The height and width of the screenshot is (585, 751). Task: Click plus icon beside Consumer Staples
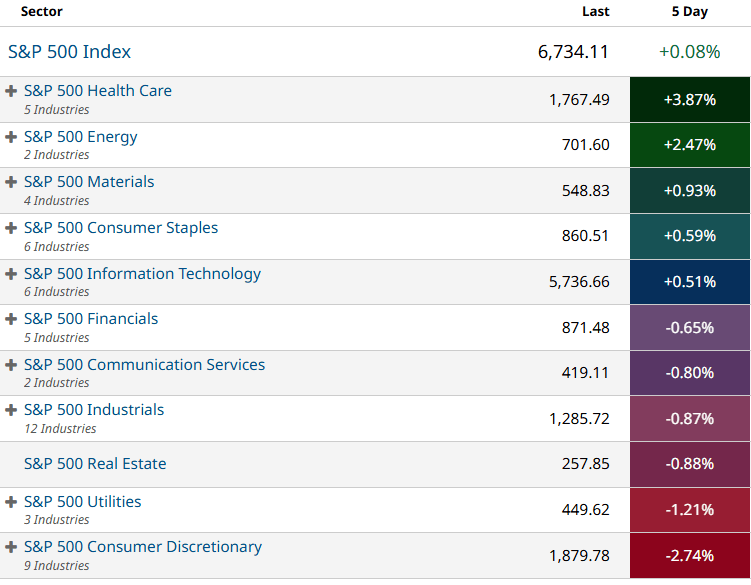pos(11,228)
